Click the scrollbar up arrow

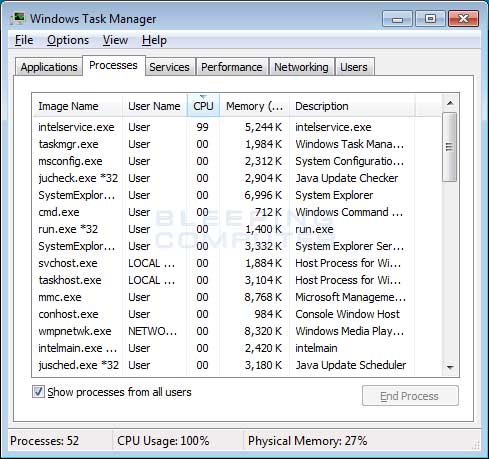[x=450, y=103]
